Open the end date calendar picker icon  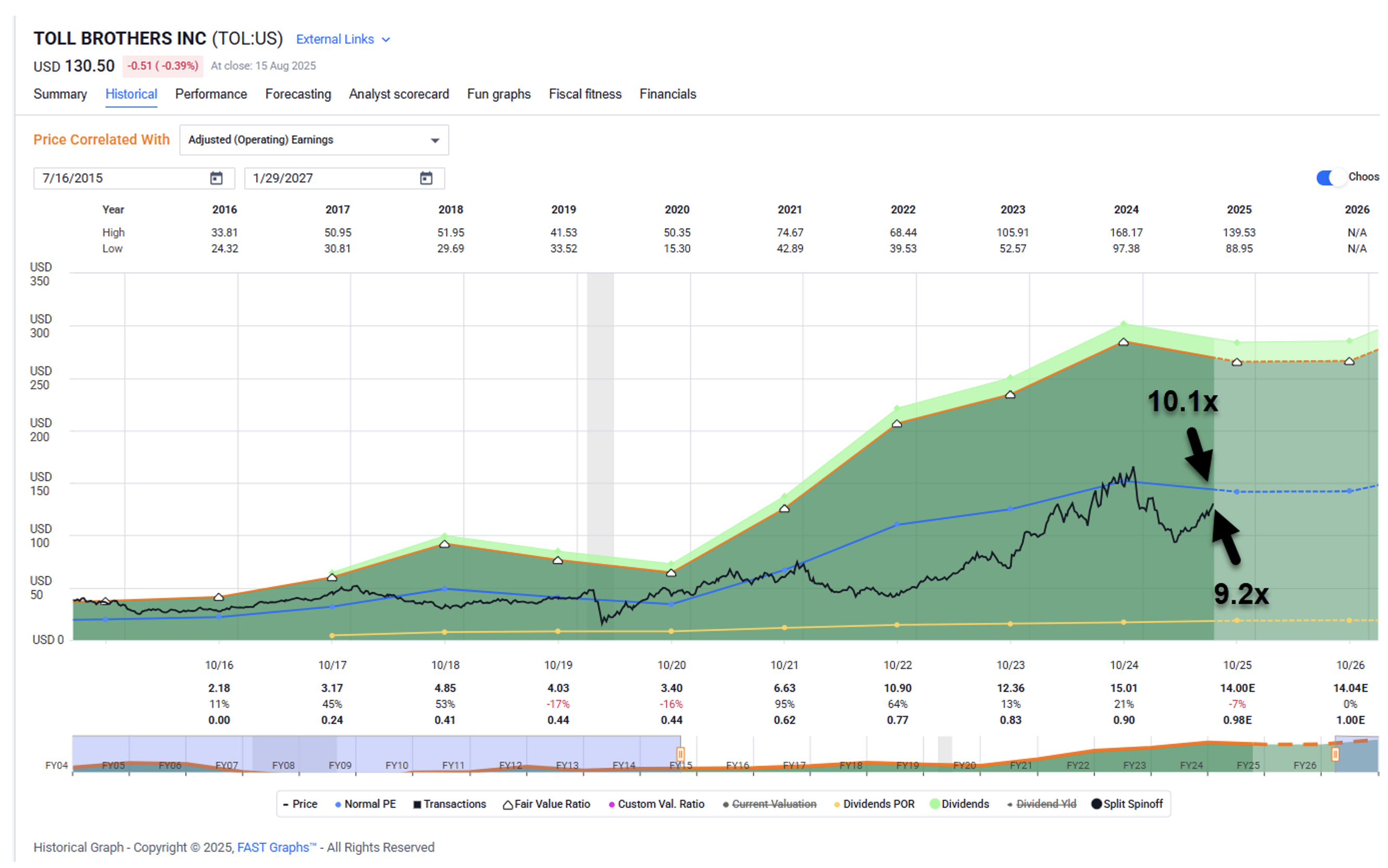click(425, 178)
